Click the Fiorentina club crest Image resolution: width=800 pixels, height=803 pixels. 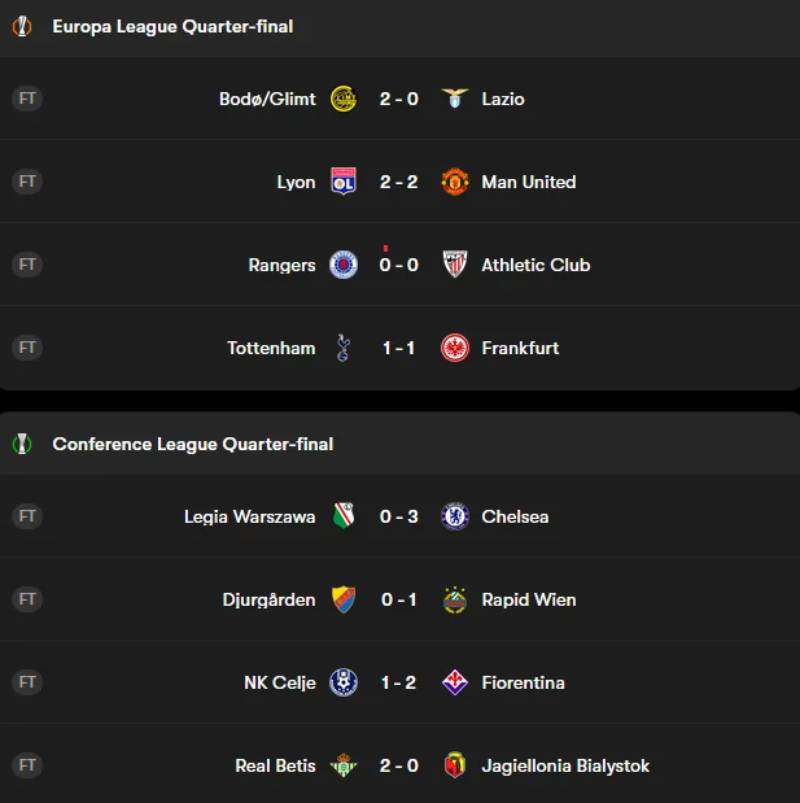[455, 683]
